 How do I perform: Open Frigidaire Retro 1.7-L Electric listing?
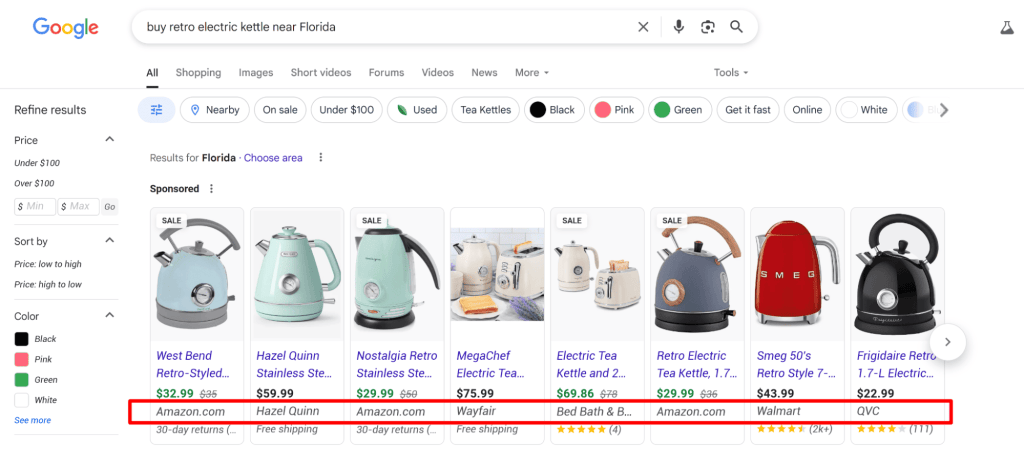(897, 364)
